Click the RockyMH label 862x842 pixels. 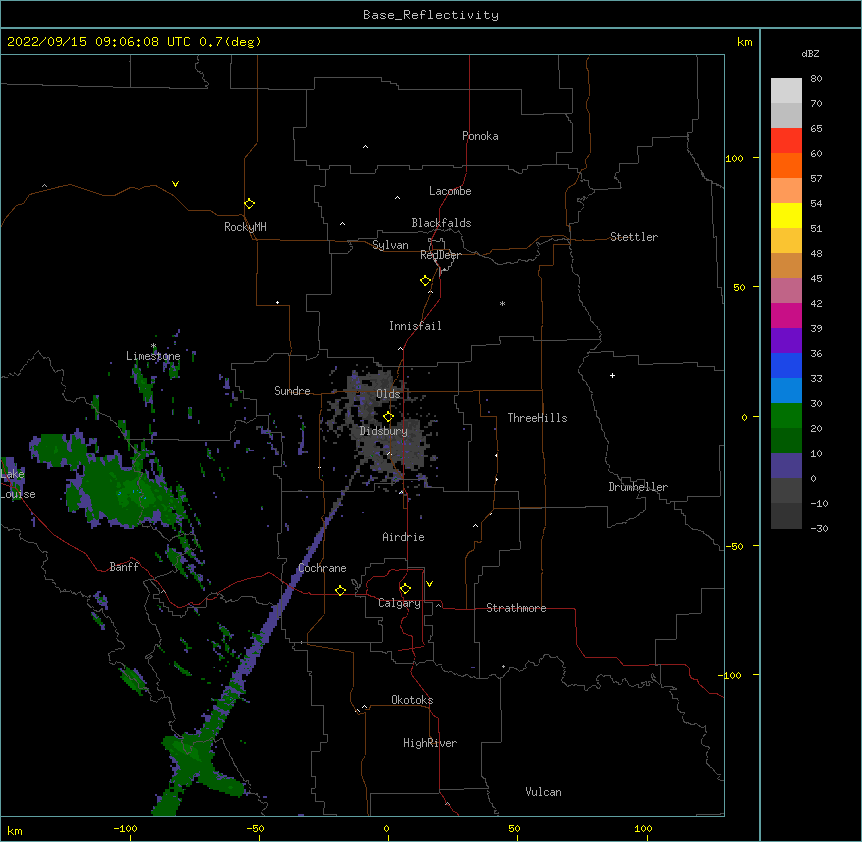click(245, 227)
